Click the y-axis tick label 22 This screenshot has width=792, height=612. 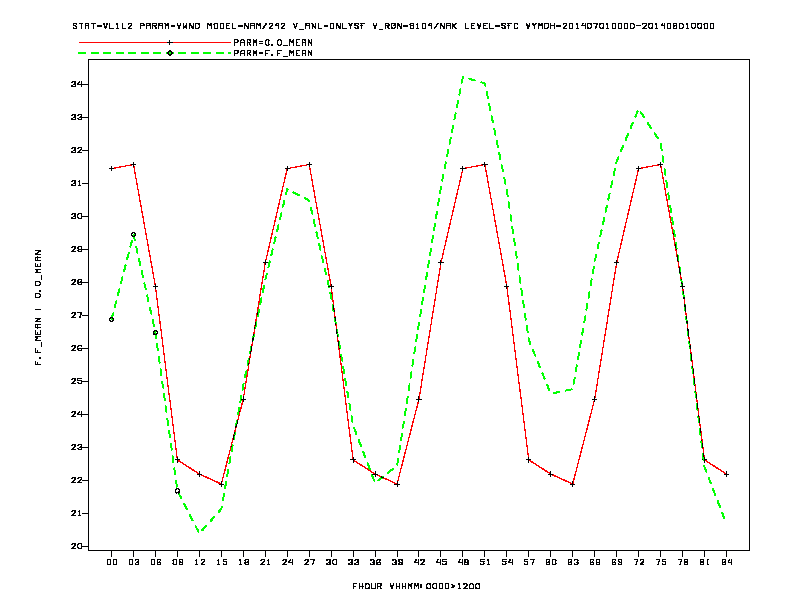pyautogui.click(x=77, y=480)
